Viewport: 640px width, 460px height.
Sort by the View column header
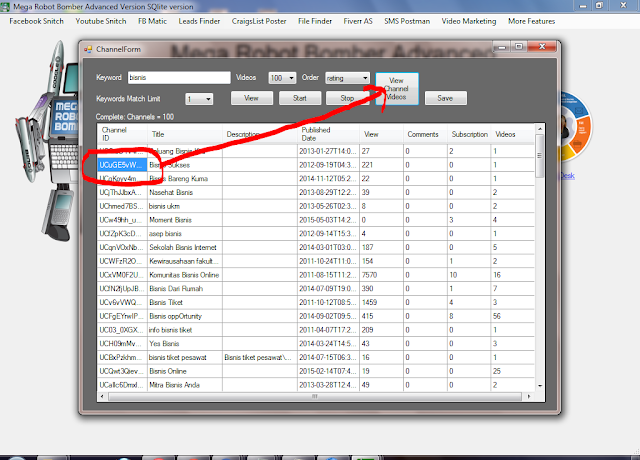[381, 134]
